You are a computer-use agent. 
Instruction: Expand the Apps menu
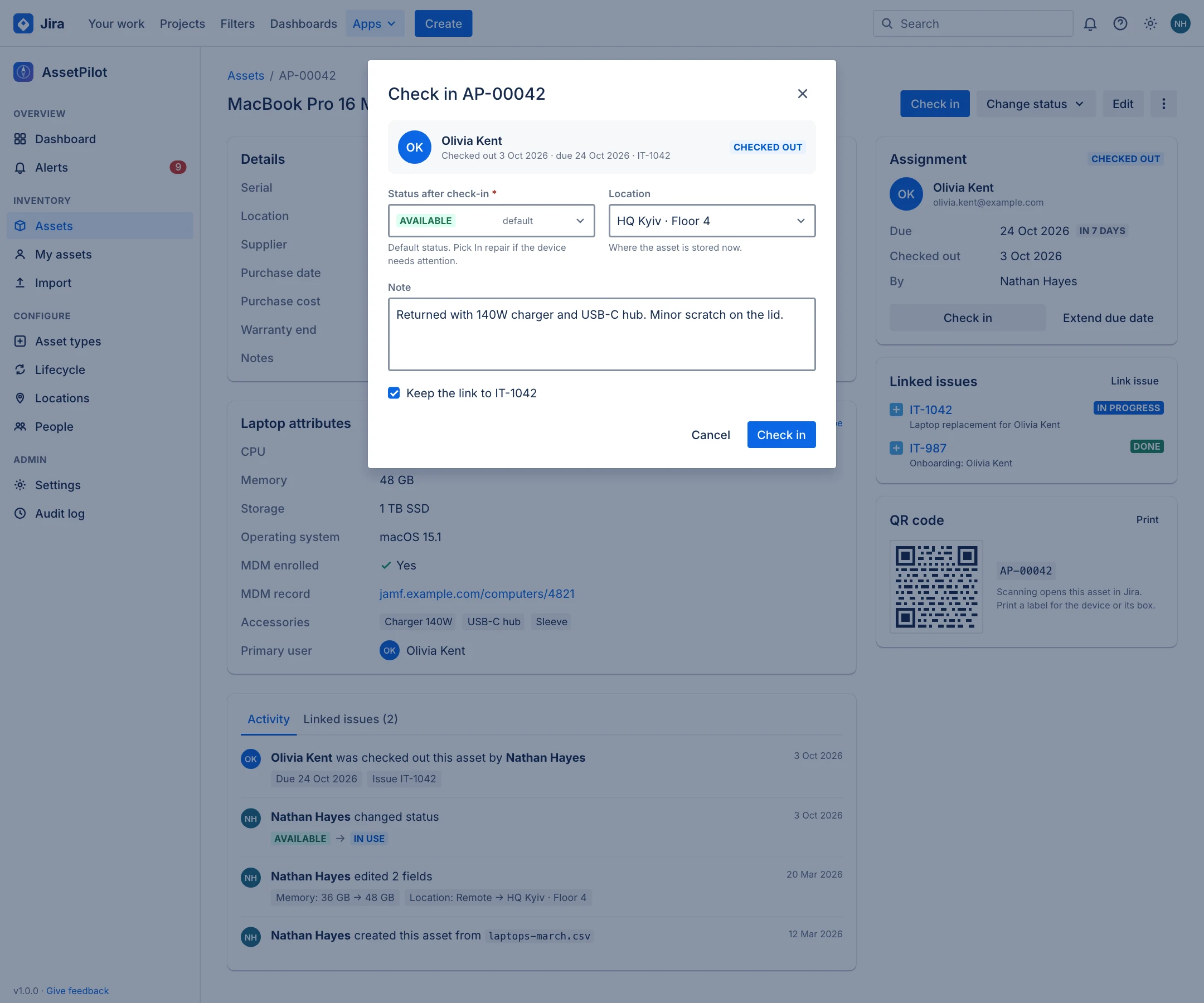[x=375, y=23]
